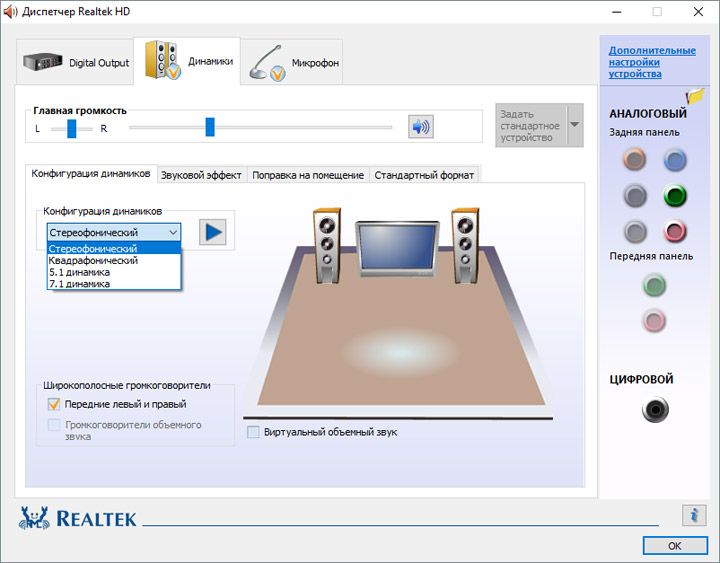
Task: Expand the default device dropdown arrow
Action: pyautogui.click(x=574, y=125)
